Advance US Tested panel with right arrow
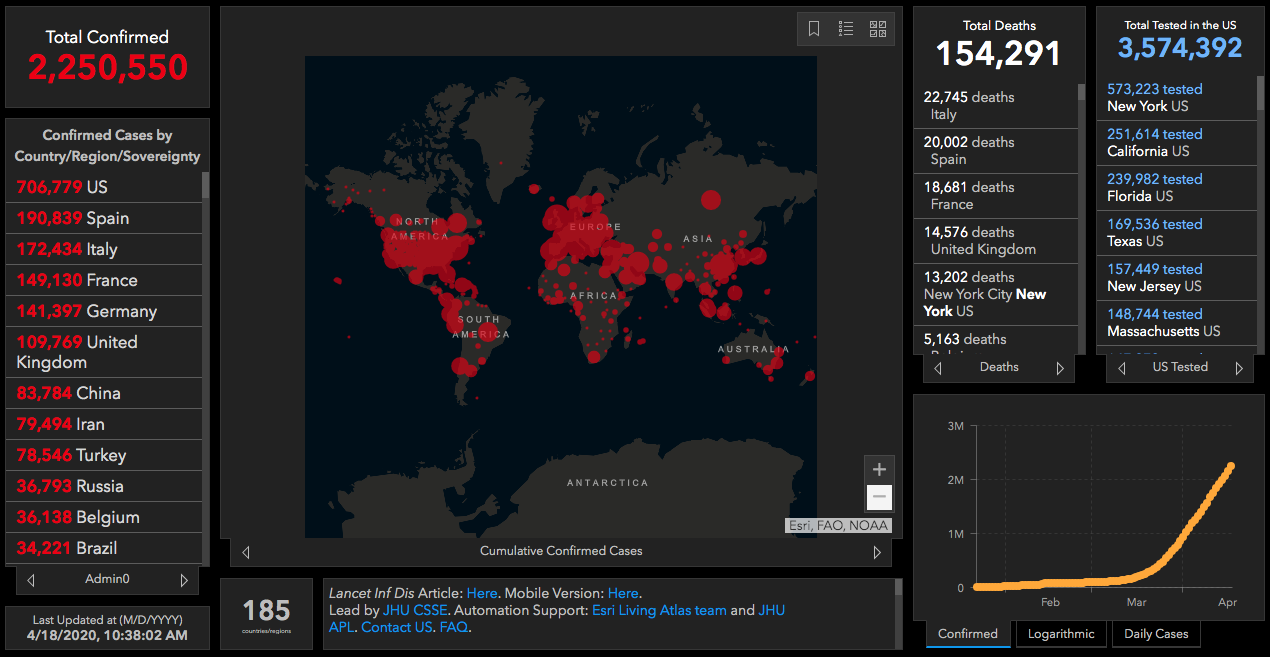Screen dimensions: 1270x657 point(1238,368)
